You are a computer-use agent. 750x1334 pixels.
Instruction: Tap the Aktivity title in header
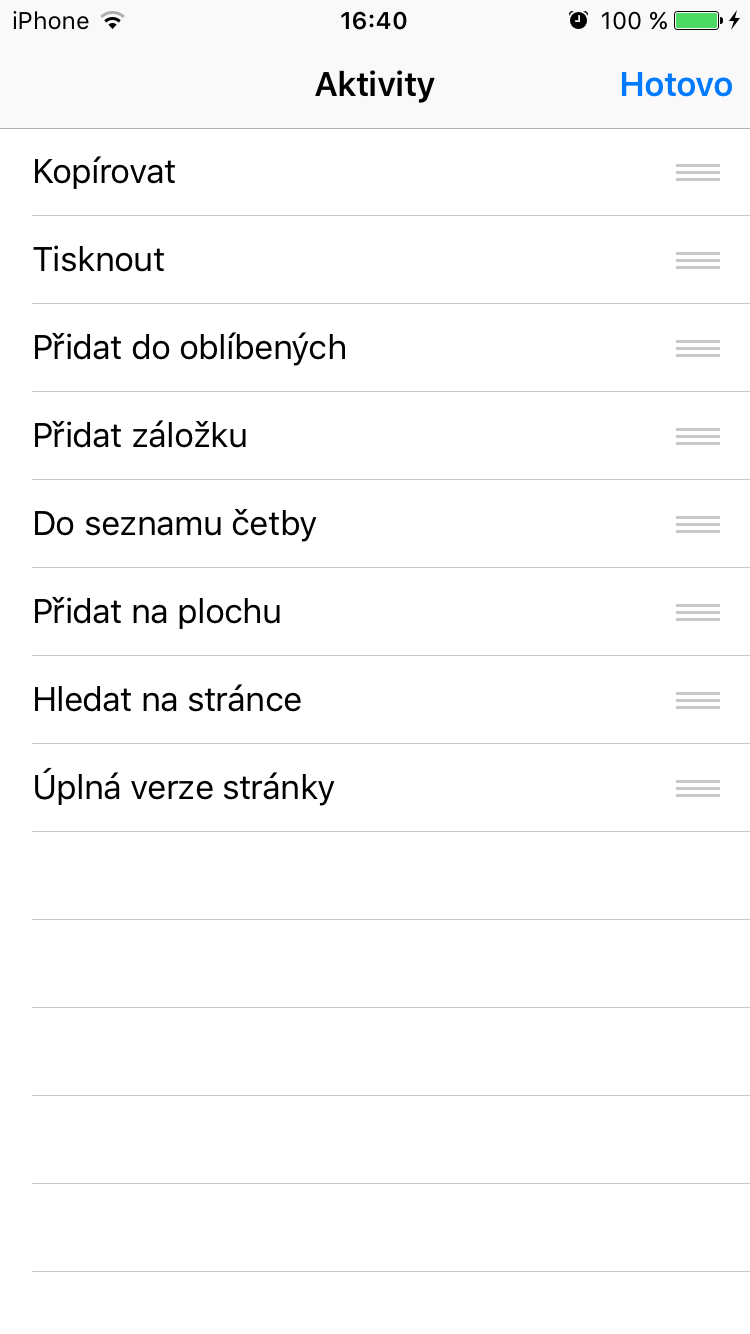[375, 85]
